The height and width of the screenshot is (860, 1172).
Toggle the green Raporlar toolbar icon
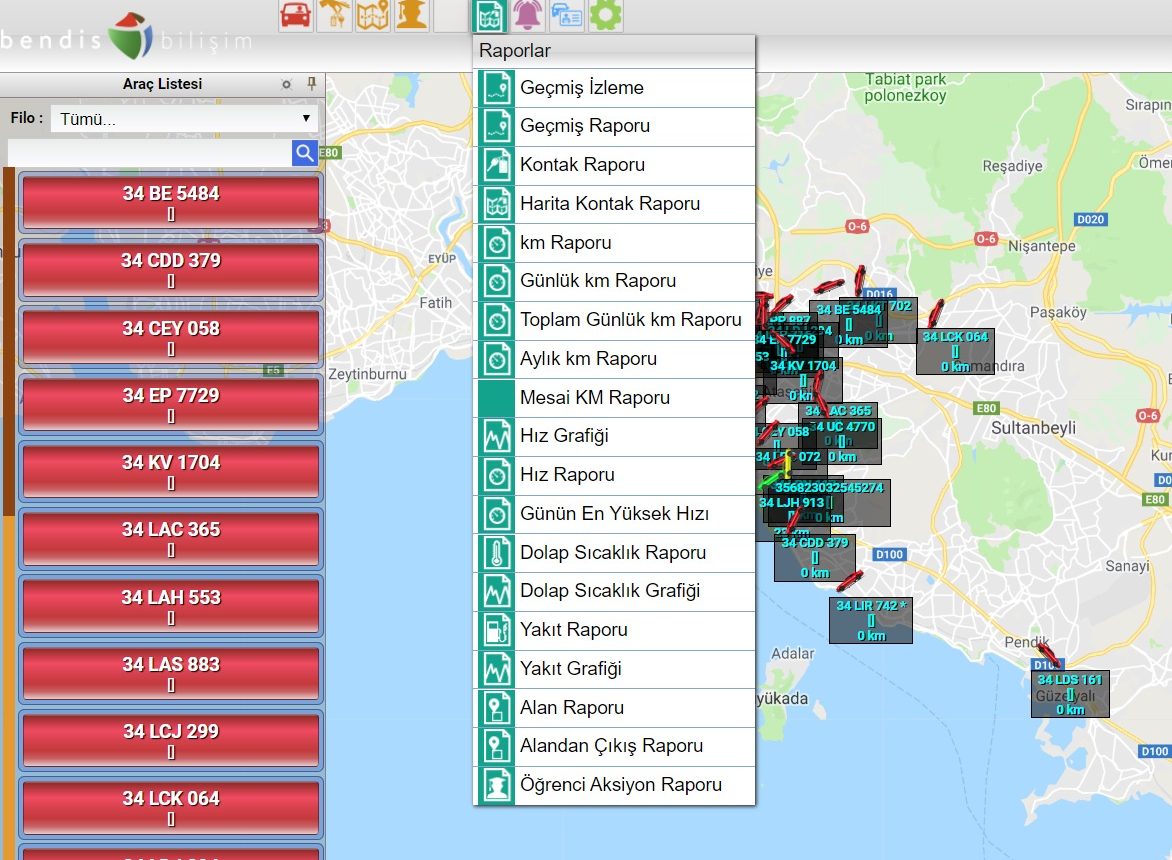tap(490, 16)
